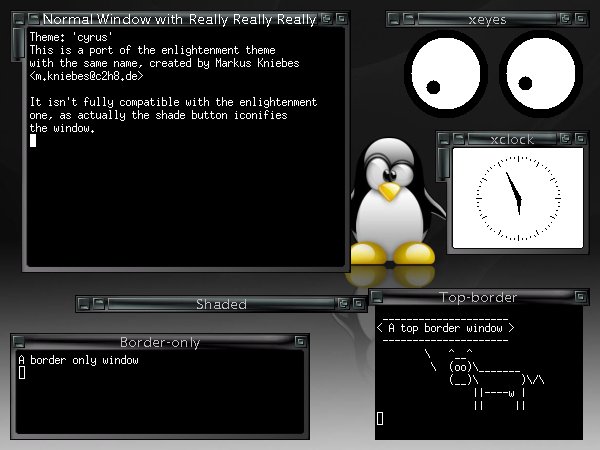Click the m.kniebes@c2h8.de email text
600x450 pixels.
[86, 76]
